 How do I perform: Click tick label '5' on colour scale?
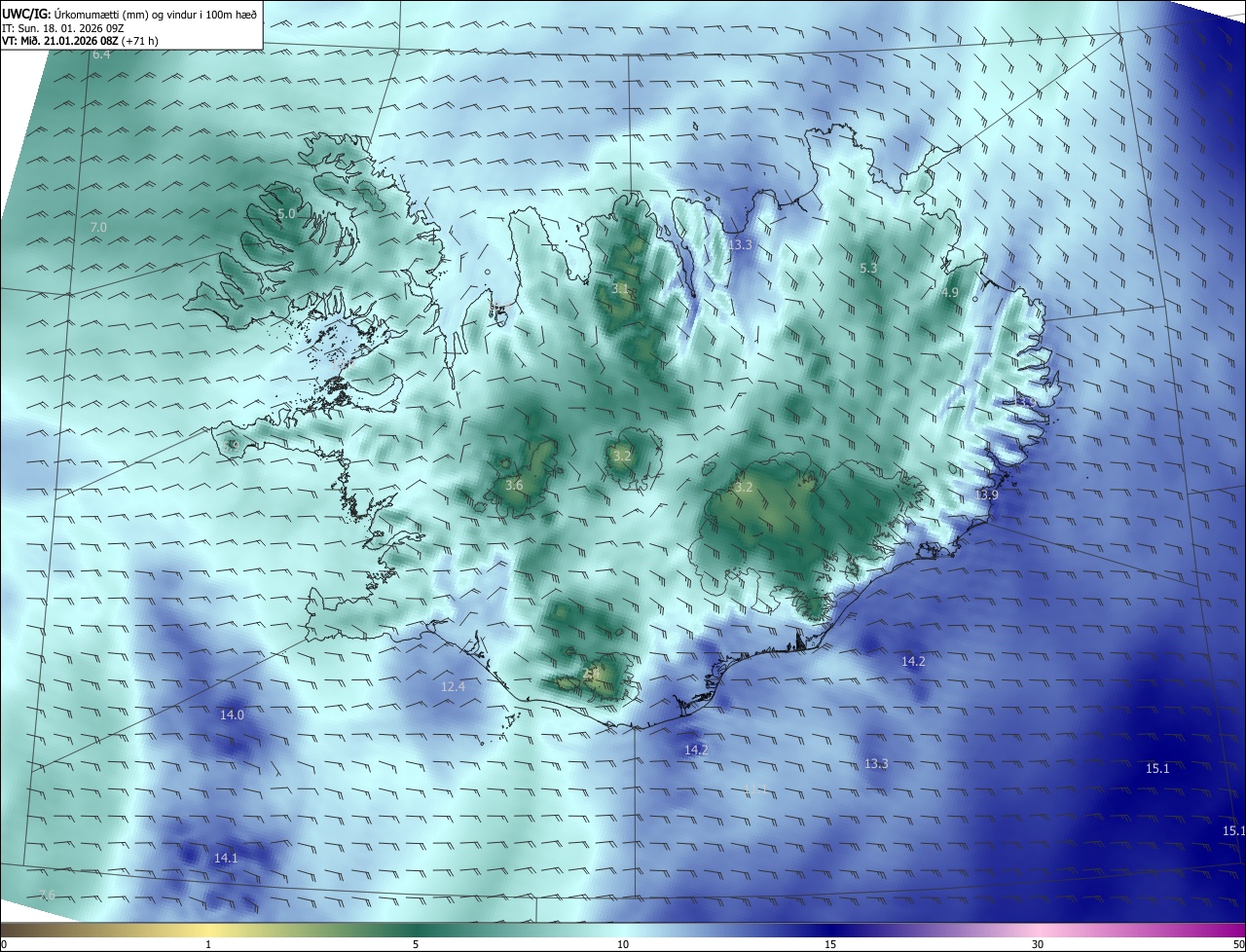pyautogui.click(x=416, y=944)
